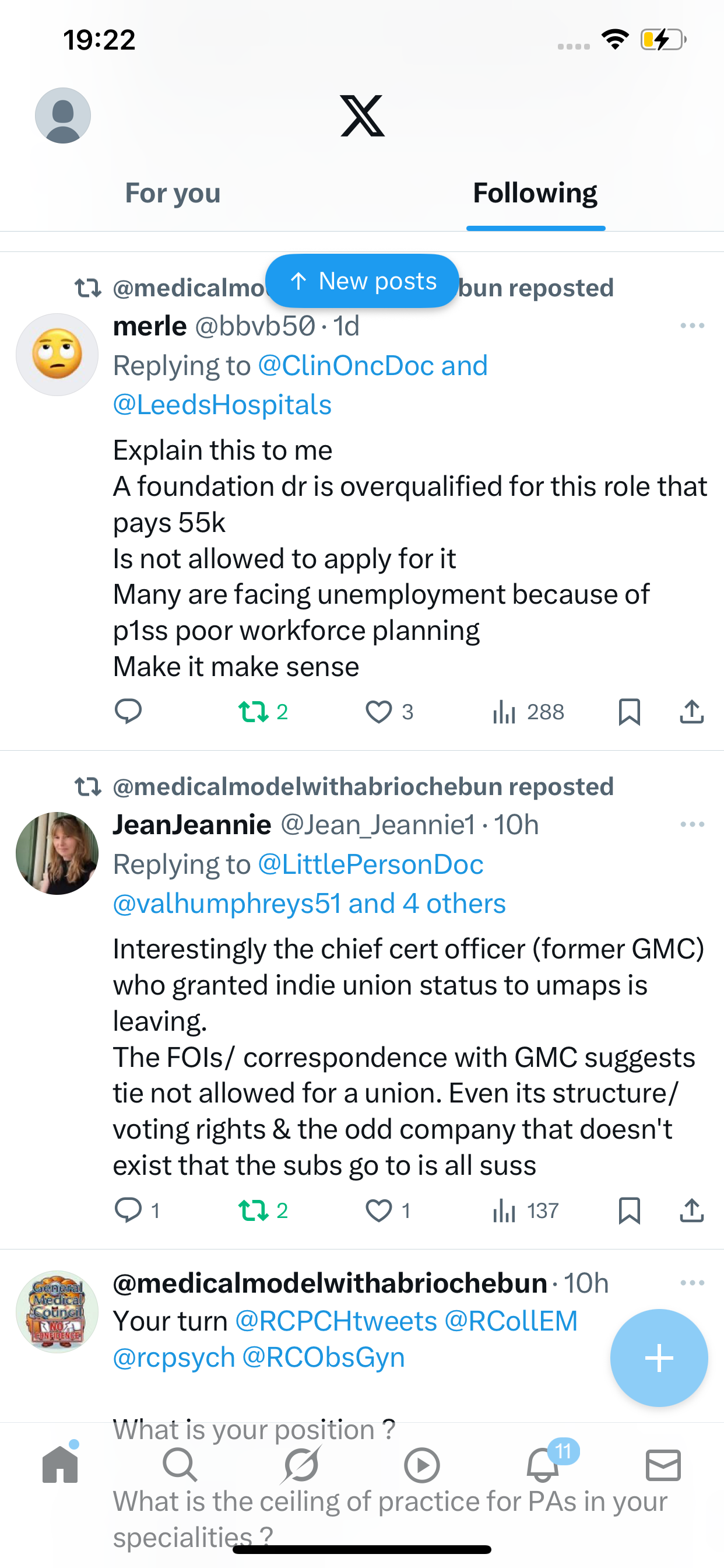Compose a new post
Screen dimensions: 724x1568
click(x=659, y=1357)
